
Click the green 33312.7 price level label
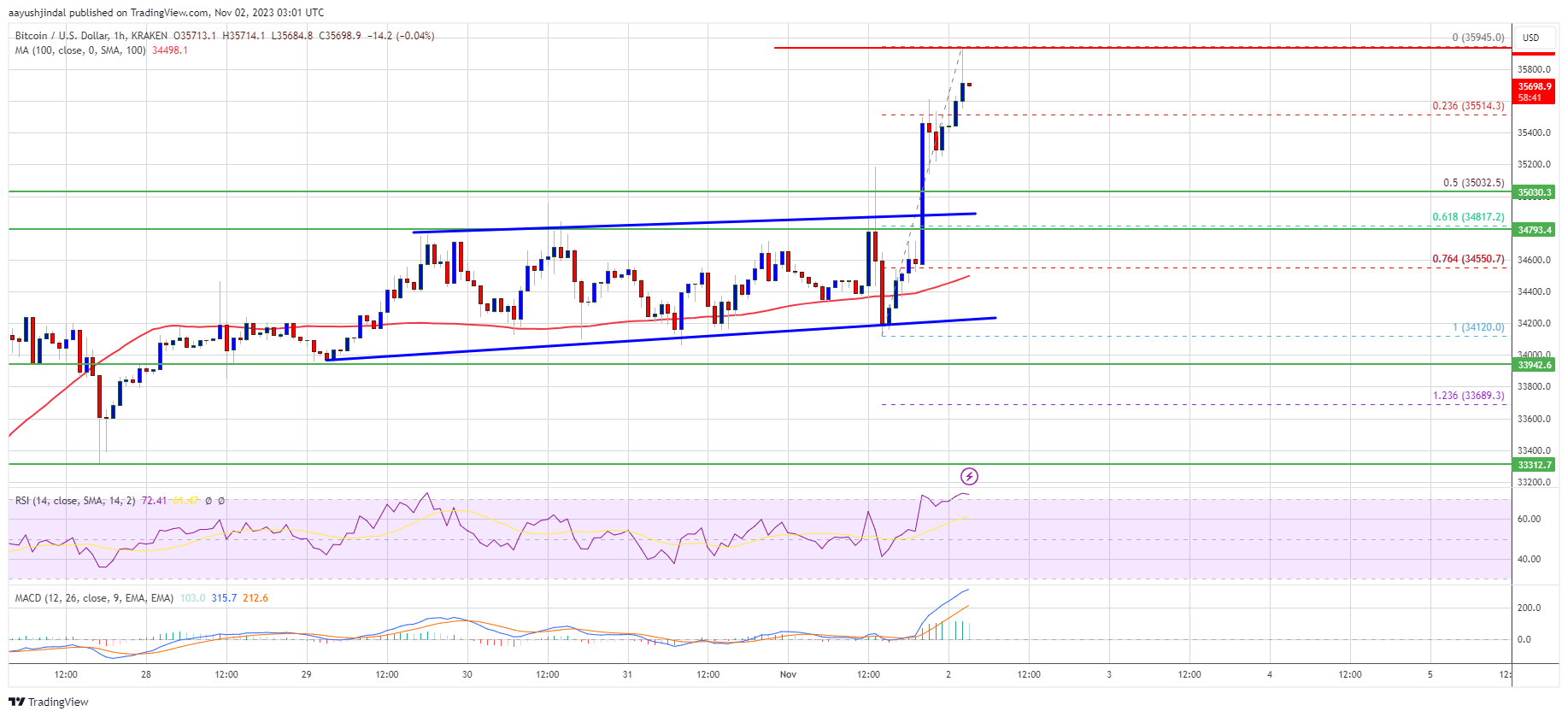click(x=1534, y=465)
